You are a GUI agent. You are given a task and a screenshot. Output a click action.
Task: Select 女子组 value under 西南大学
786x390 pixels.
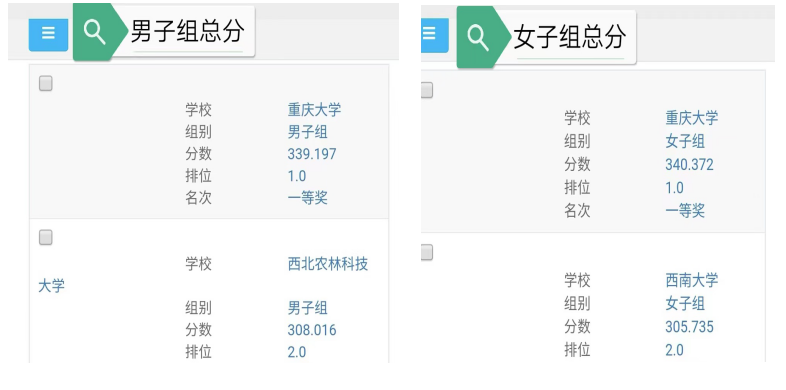[685, 303]
